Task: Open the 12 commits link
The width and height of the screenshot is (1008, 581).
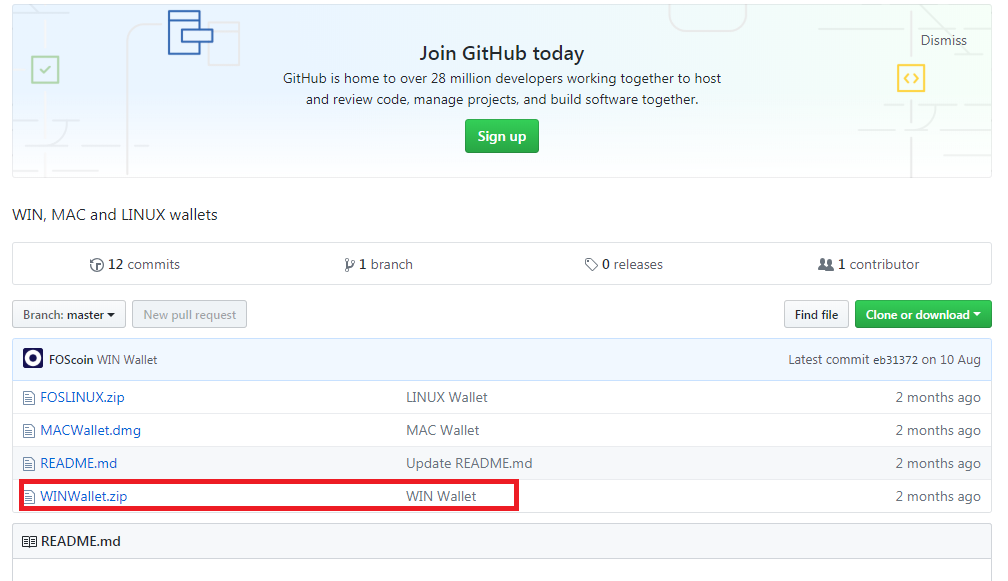Action: tap(135, 265)
